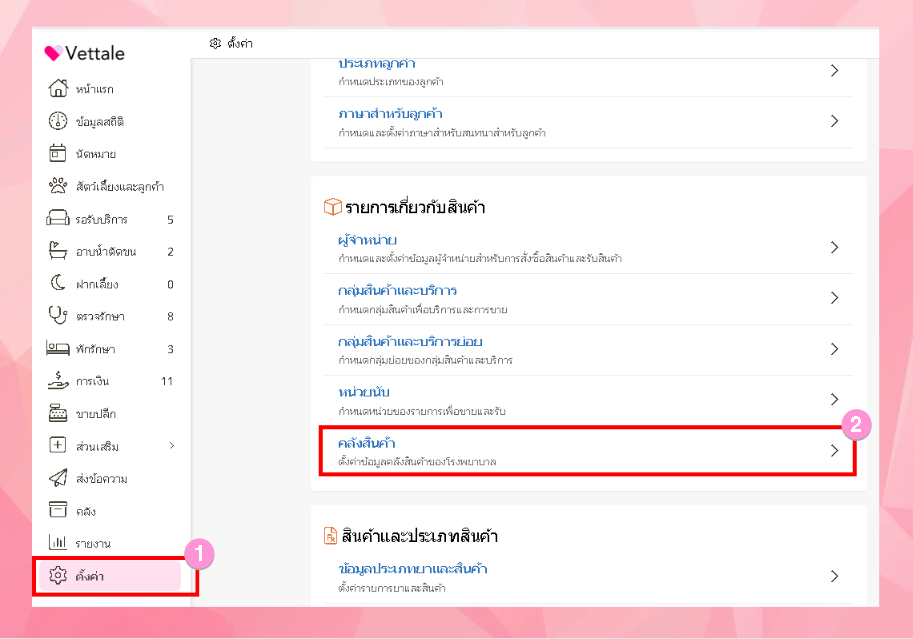Open ข้อมูลสถิติ statistics gauge icon

pyautogui.click(x=58, y=121)
